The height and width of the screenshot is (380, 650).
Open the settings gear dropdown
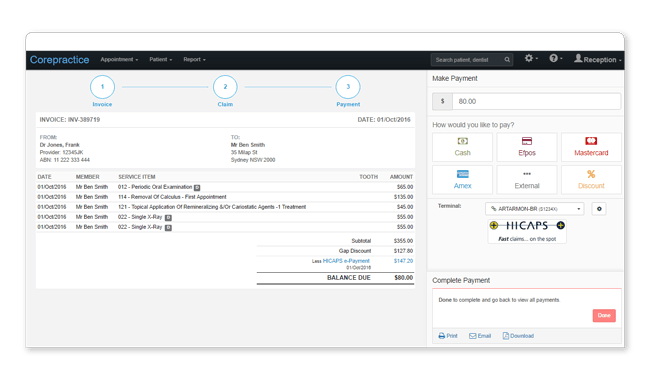tap(531, 58)
